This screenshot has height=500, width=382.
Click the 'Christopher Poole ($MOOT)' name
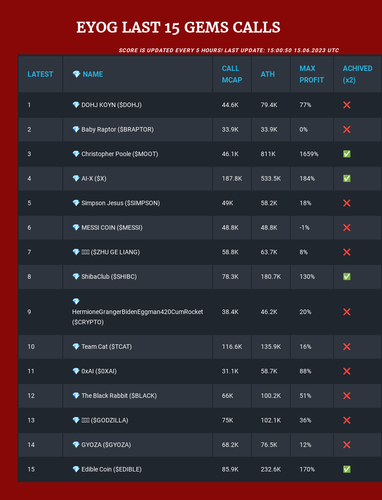click(120, 154)
